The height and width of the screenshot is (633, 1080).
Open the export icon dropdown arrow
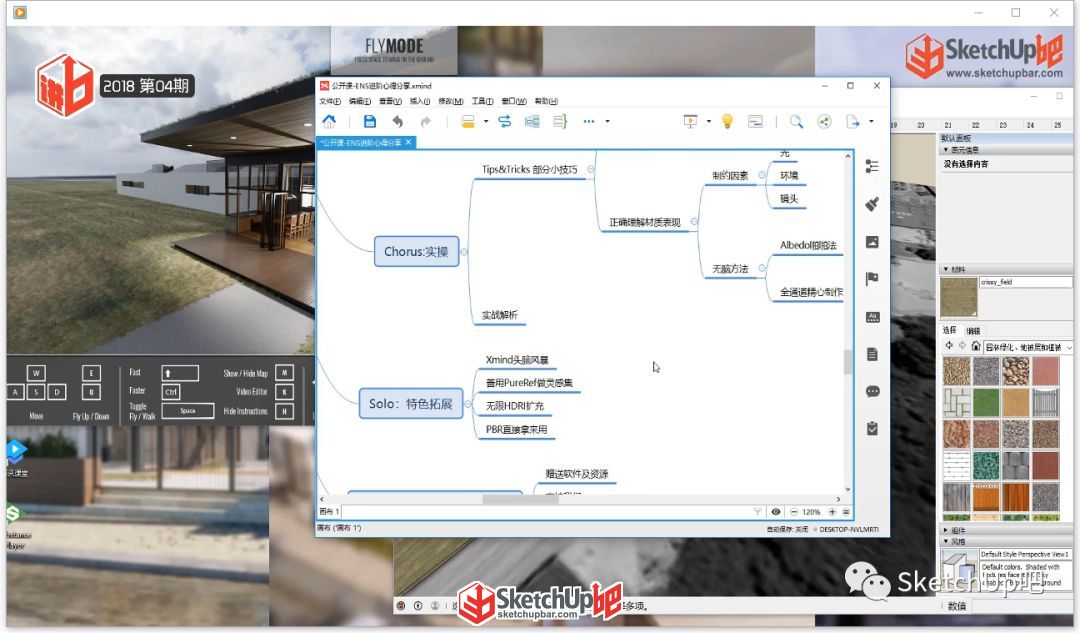(871, 121)
